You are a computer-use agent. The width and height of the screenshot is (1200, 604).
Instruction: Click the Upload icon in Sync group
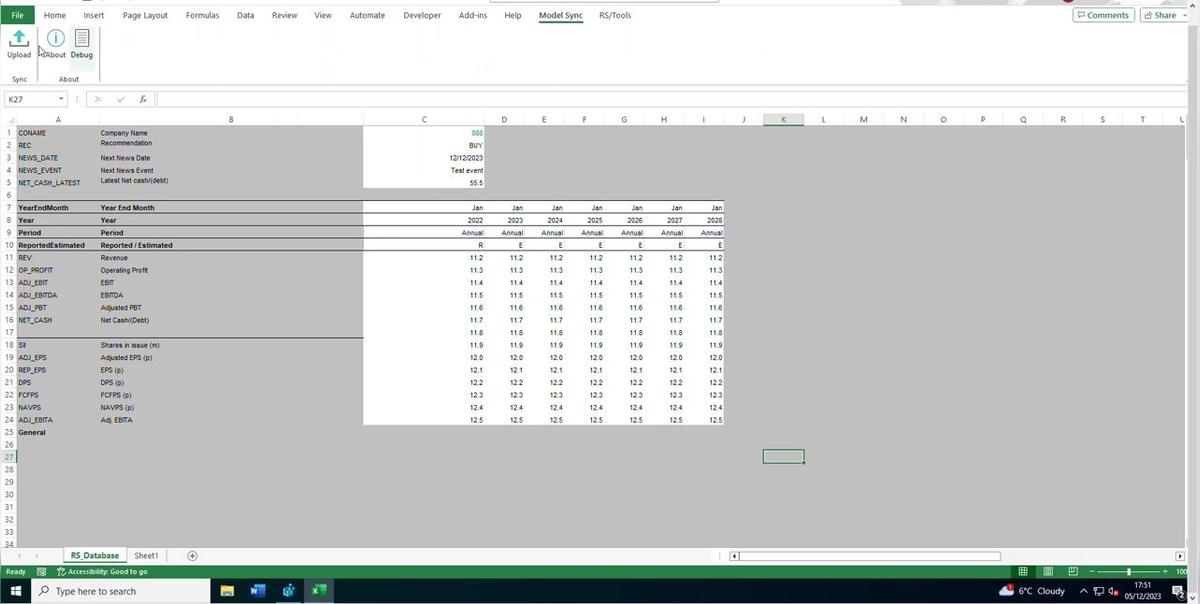point(18,44)
